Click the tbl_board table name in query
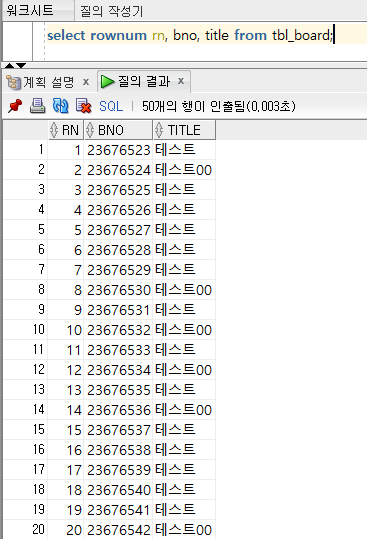367x539 pixels. click(x=301, y=35)
